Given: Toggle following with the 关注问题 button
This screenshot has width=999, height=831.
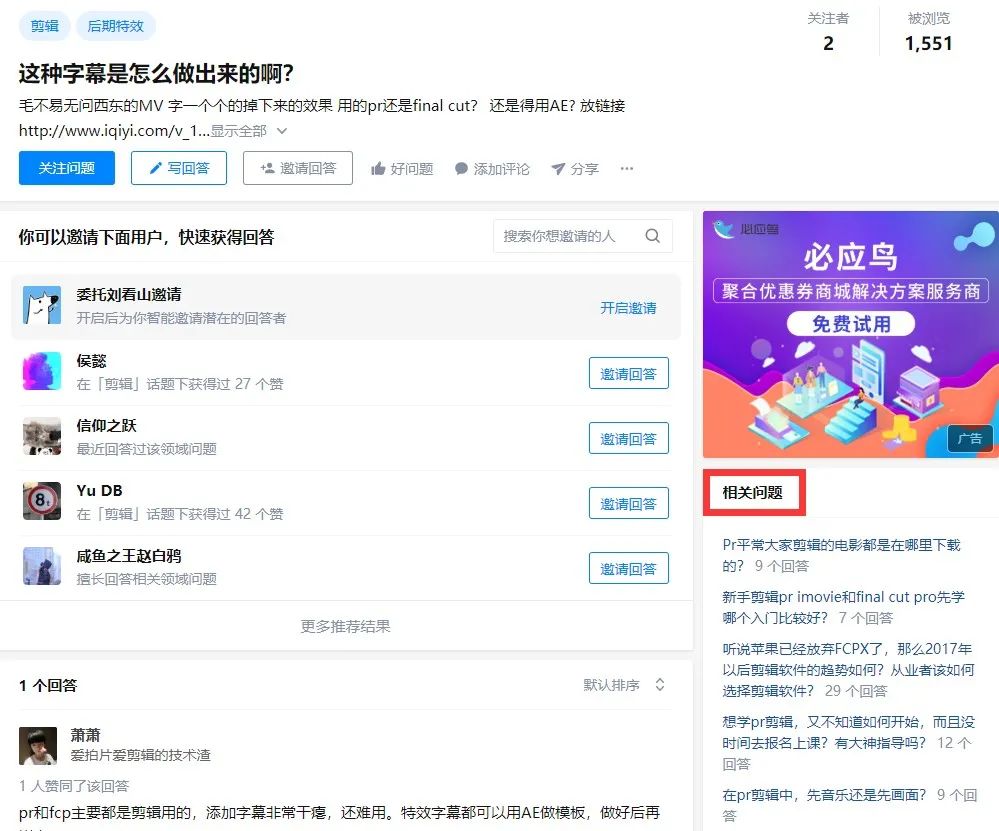Looking at the screenshot, I should 66,168.
